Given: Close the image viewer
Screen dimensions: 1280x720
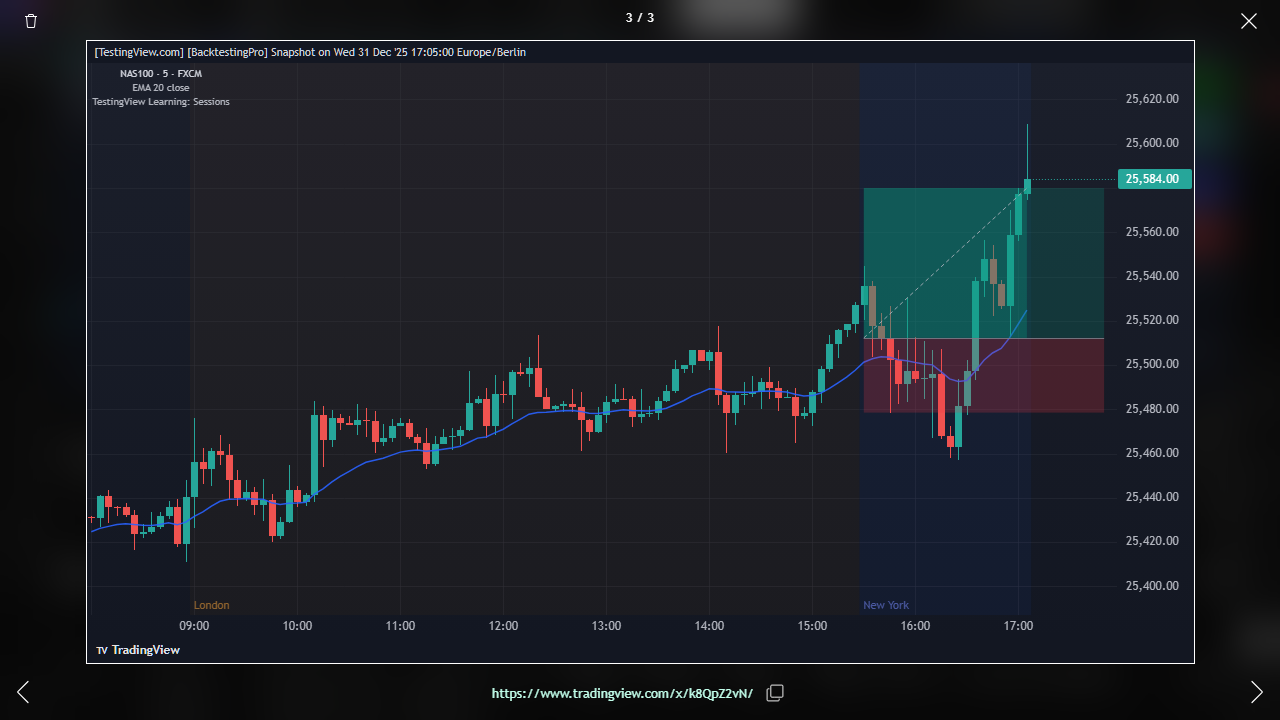Looking at the screenshot, I should coord(1249,21).
